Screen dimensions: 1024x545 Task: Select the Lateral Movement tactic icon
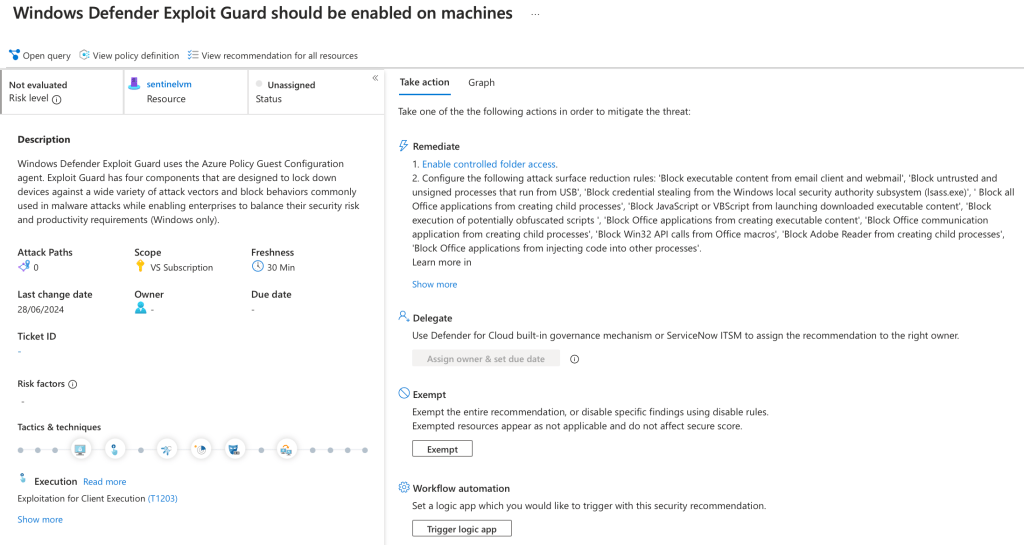pyautogui.click(x=286, y=449)
